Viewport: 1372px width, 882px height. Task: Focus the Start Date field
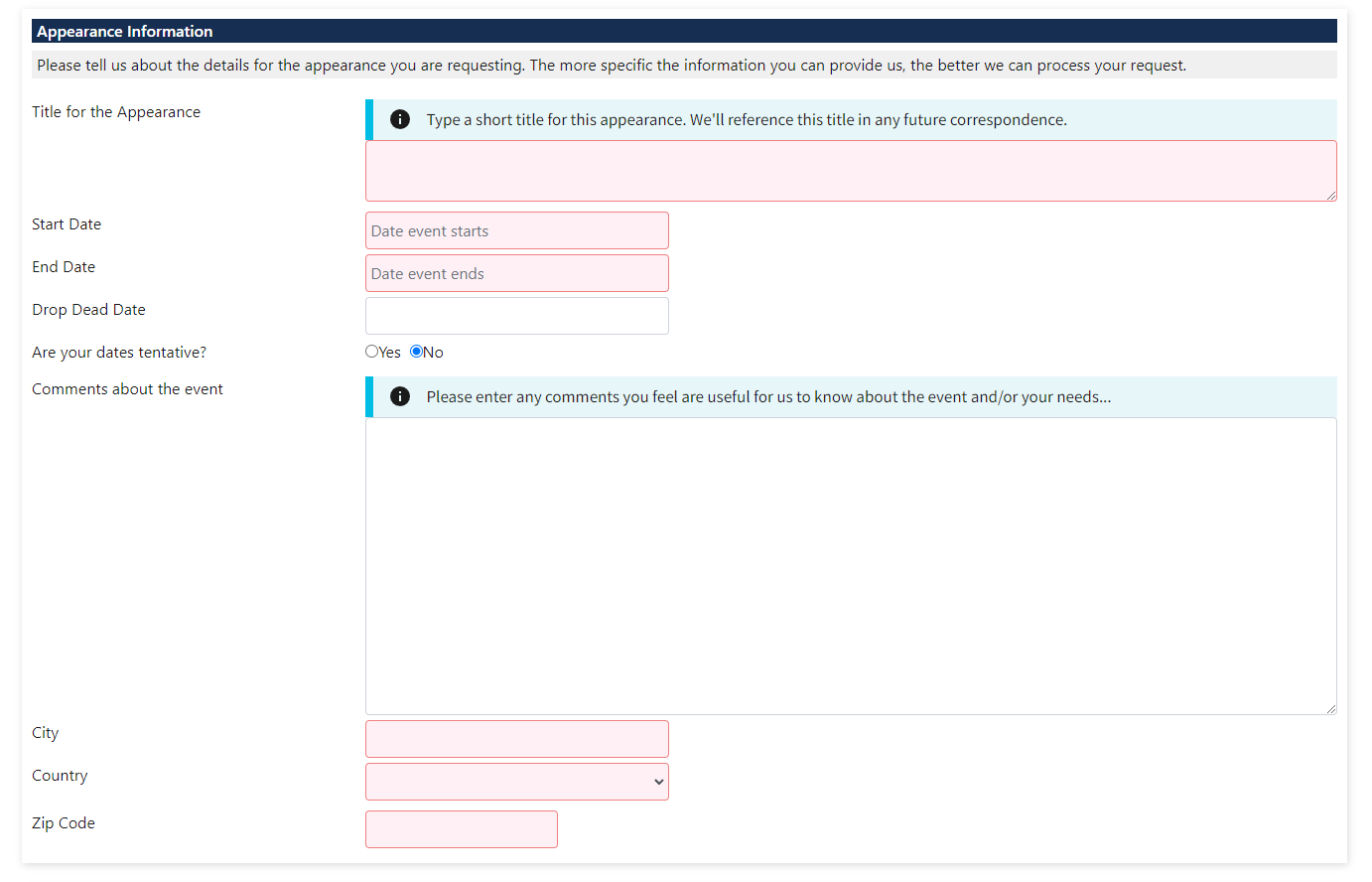(516, 230)
